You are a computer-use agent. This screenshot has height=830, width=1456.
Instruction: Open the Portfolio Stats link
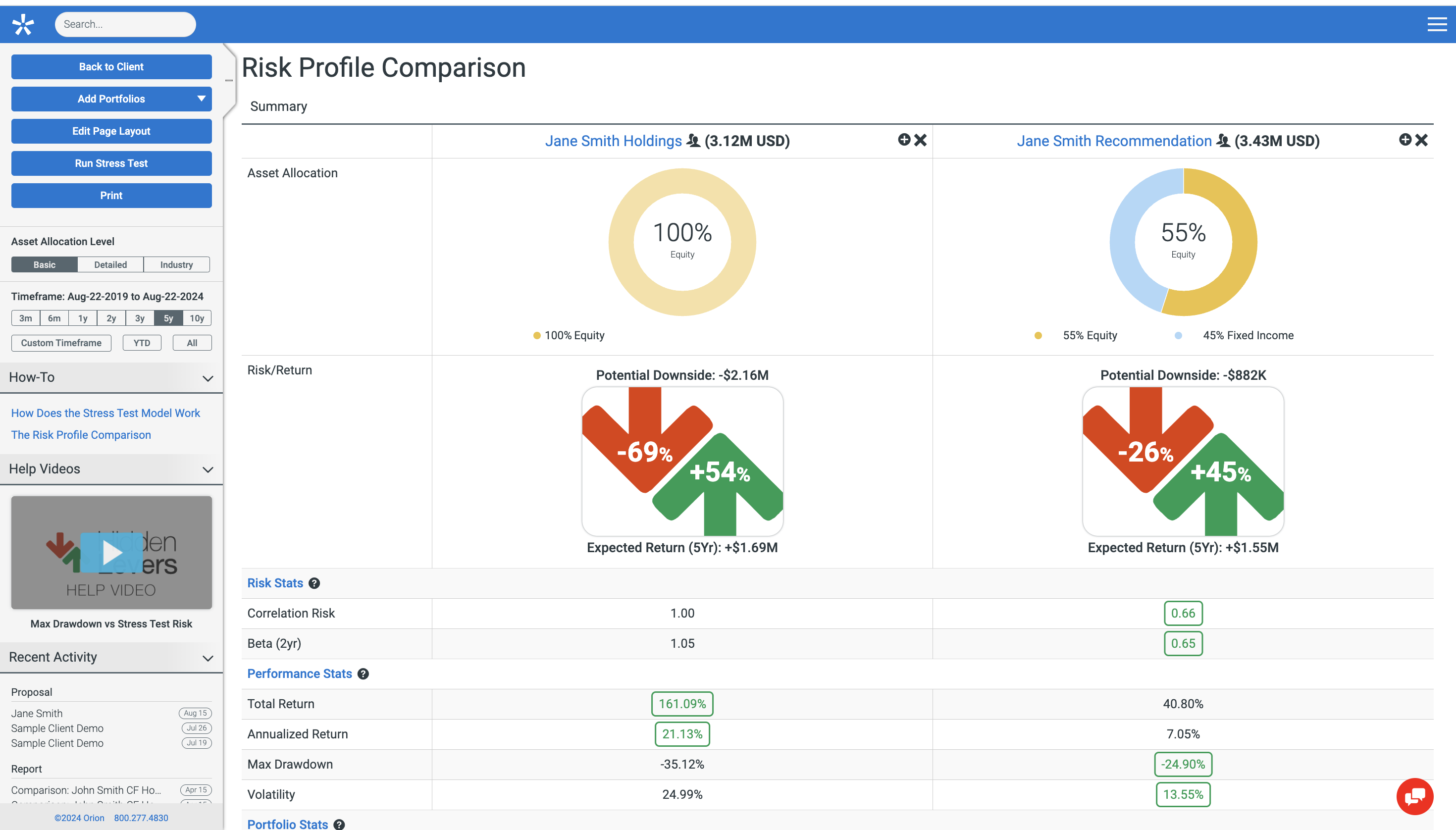pos(288,824)
